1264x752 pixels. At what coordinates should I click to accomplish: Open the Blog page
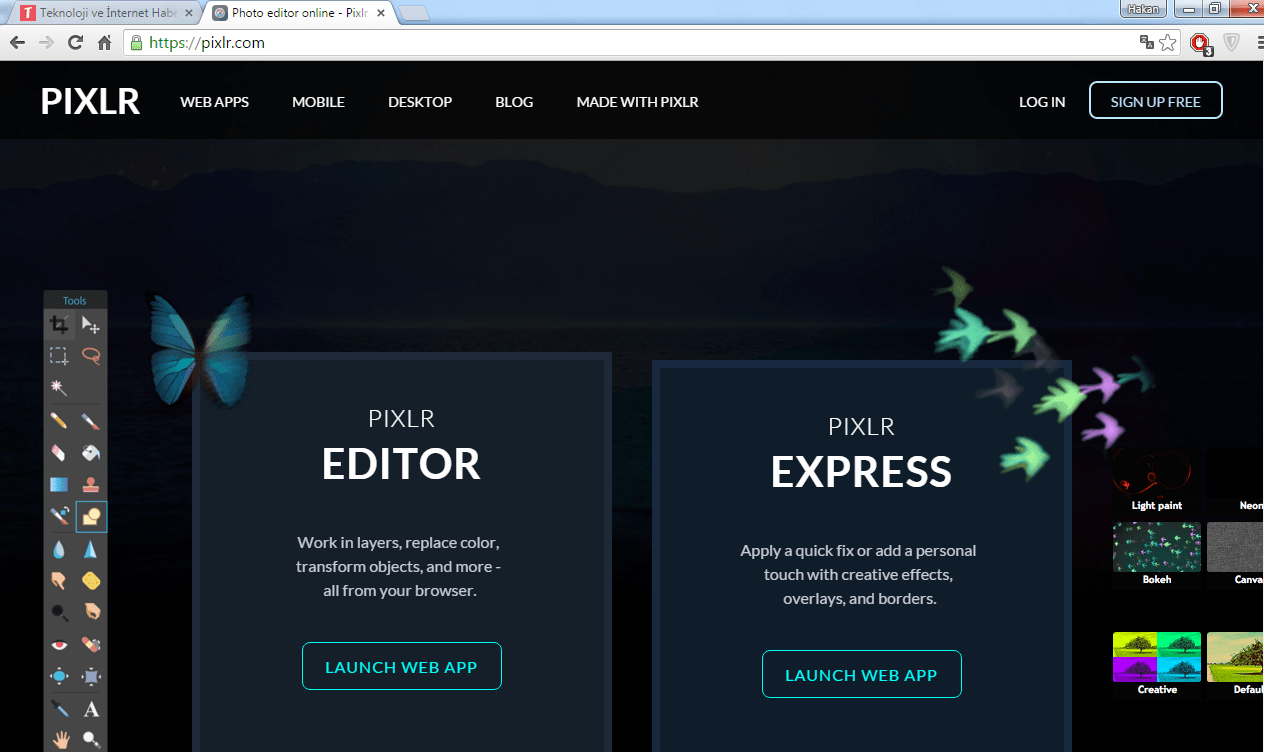coord(514,102)
